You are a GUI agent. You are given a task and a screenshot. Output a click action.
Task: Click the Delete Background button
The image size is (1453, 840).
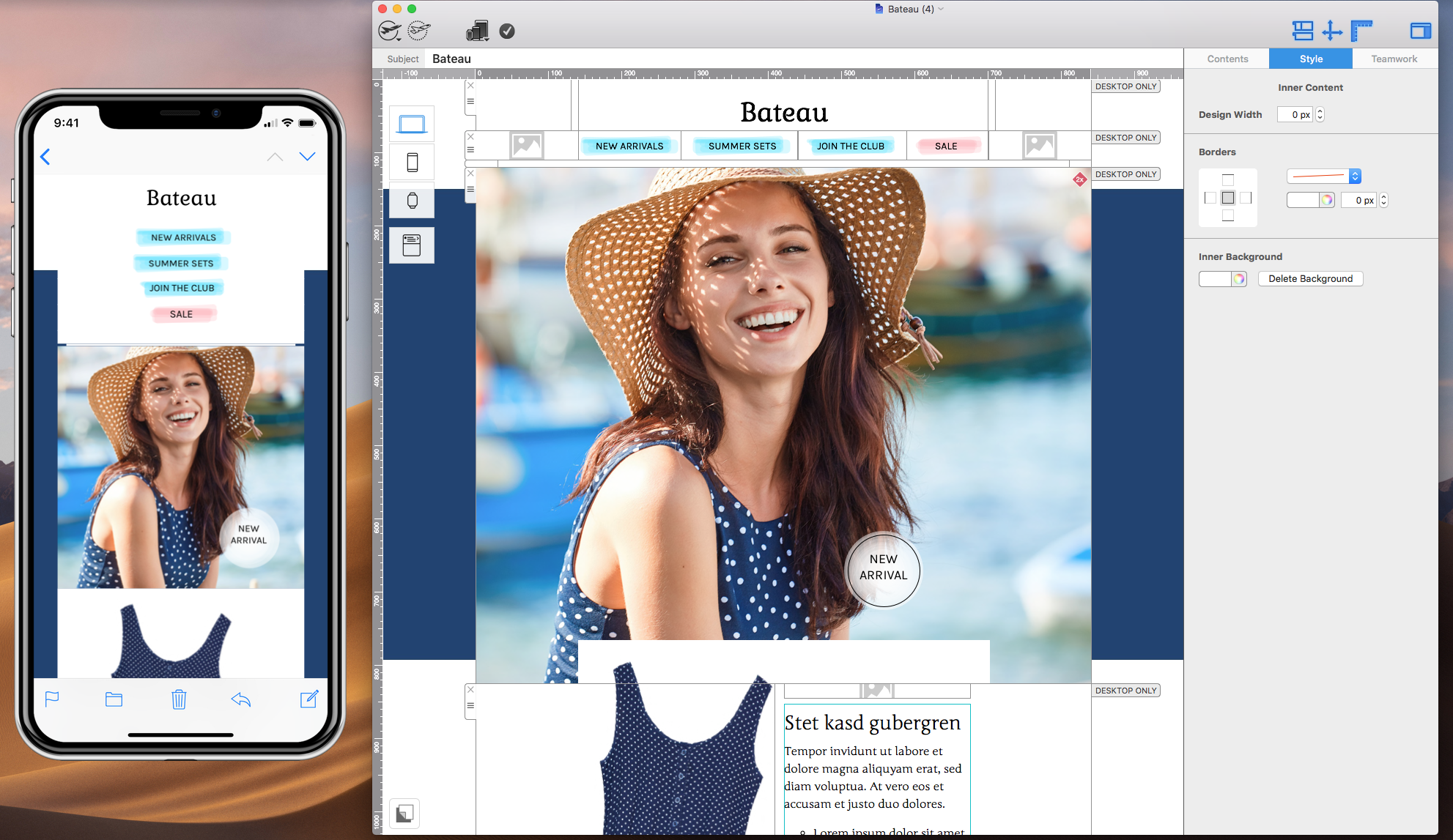point(1310,278)
